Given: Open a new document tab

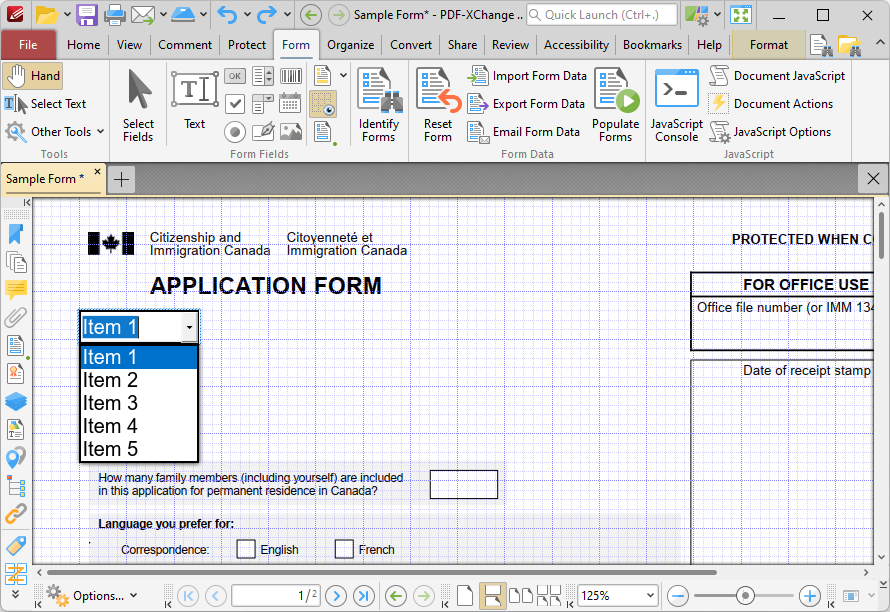Looking at the screenshot, I should [x=121, y=179].
